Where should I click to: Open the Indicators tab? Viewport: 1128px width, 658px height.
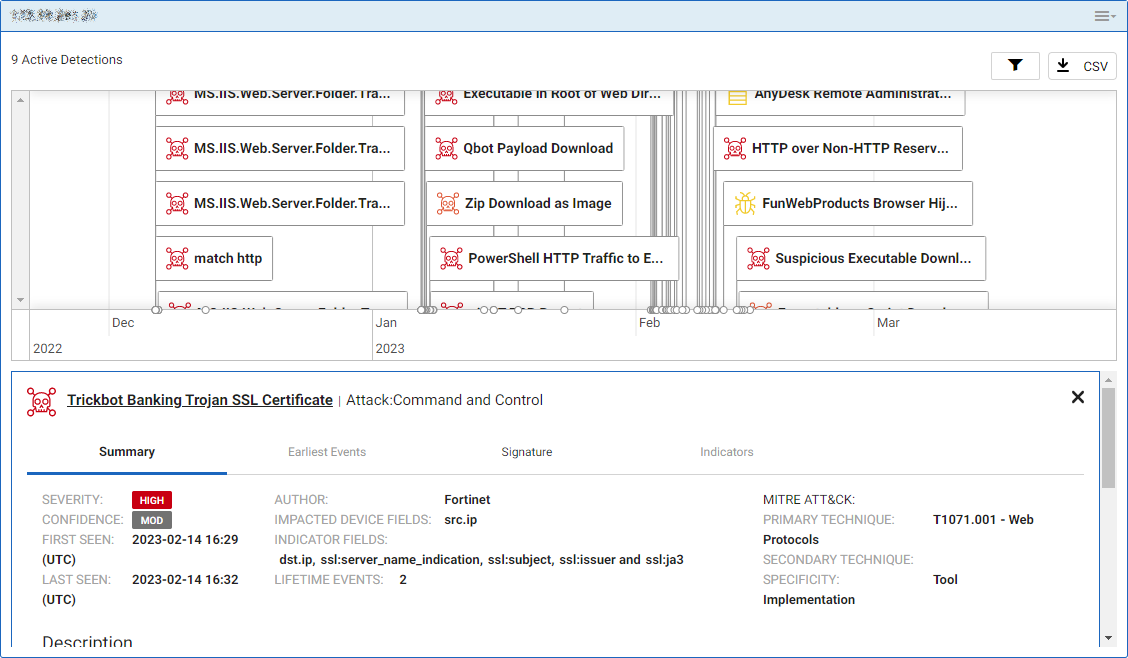(x=727, y=452)
